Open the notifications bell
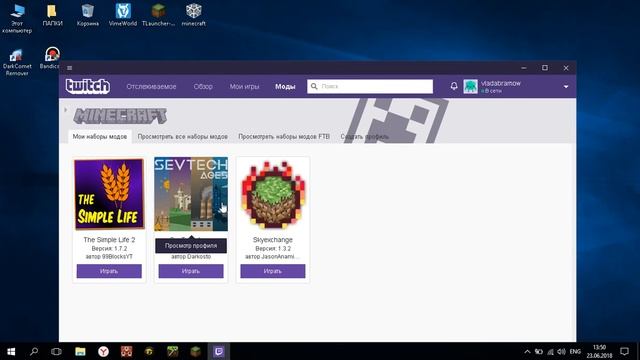Screen dimensions: 640x360 (454, 86)
